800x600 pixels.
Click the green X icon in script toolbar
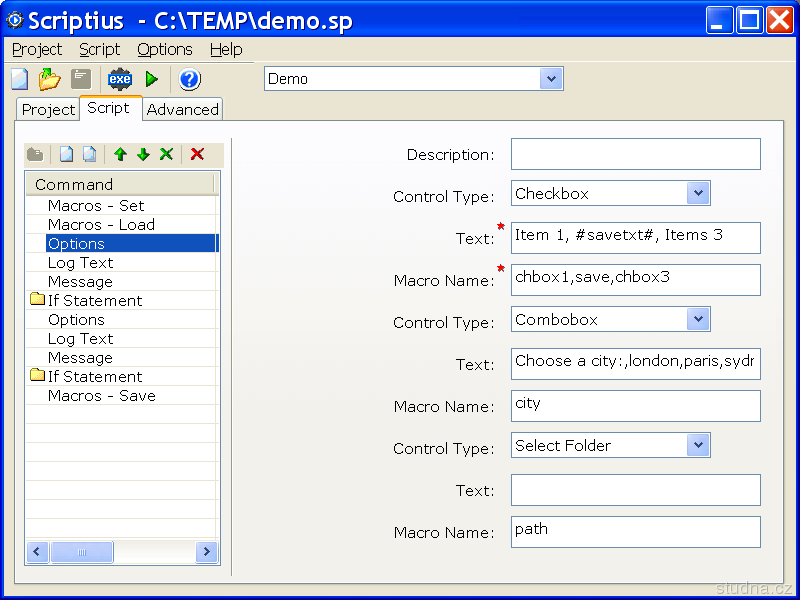pyautogui.click(x=166, y=154)
